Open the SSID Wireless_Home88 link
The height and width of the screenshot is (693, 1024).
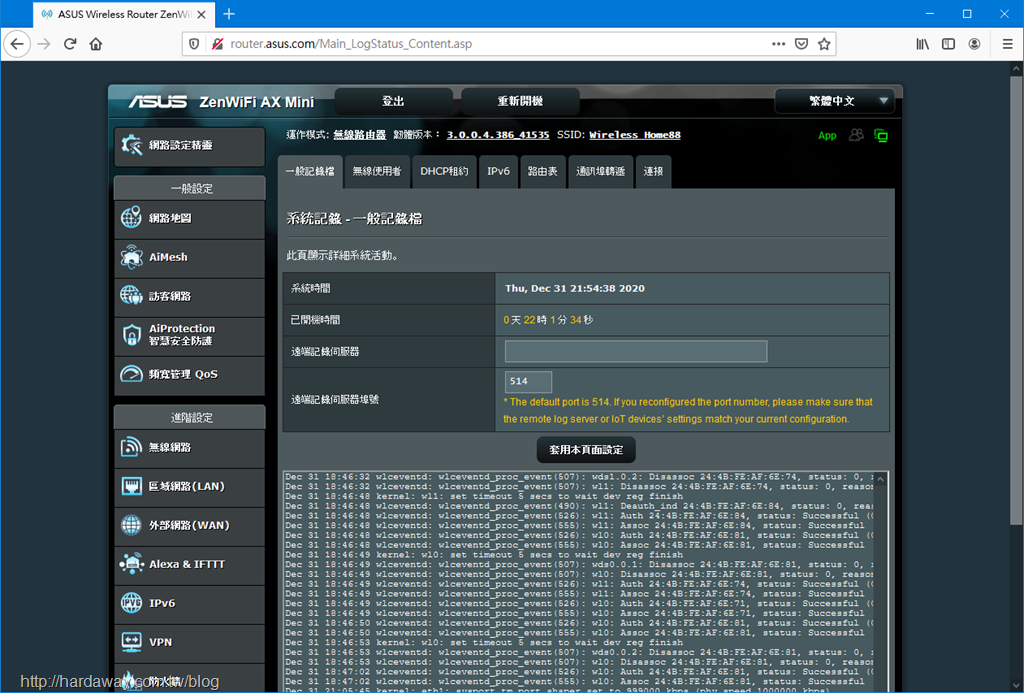tap(635, 135)
